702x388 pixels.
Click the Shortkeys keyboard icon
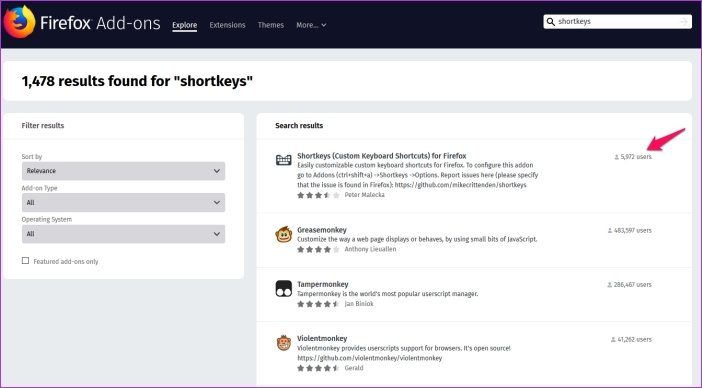click(x=283, y=160)
